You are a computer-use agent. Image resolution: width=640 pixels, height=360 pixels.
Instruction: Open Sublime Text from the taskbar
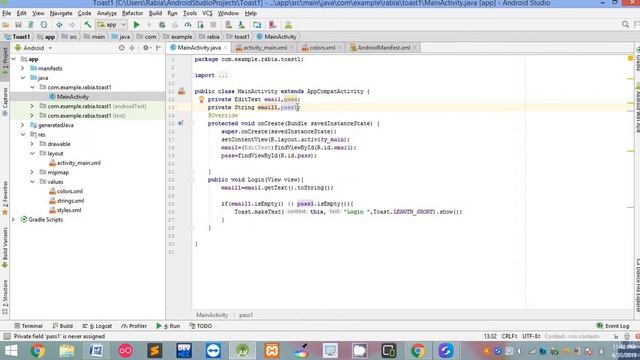[x=155, y=351]
